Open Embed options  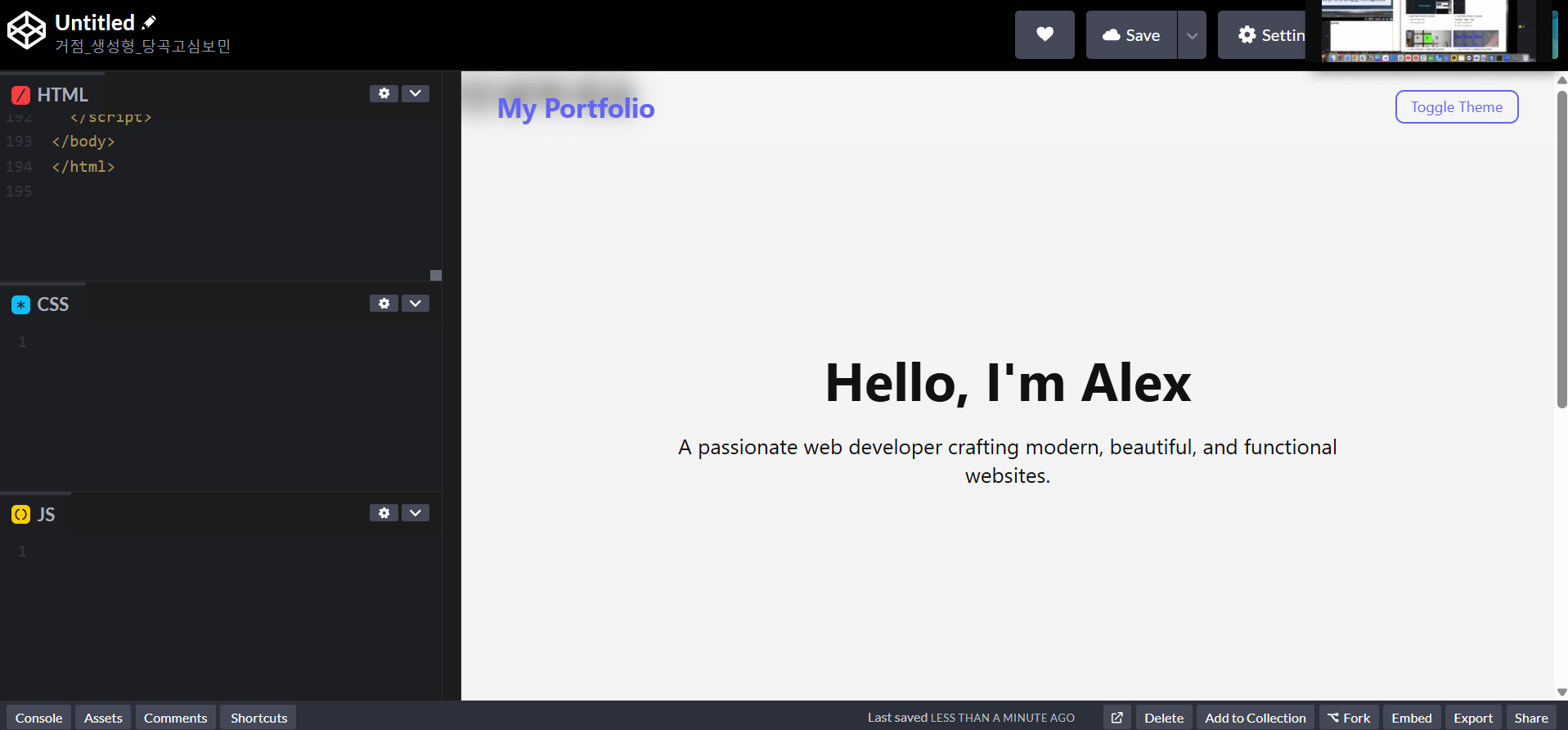[1411, 718]
